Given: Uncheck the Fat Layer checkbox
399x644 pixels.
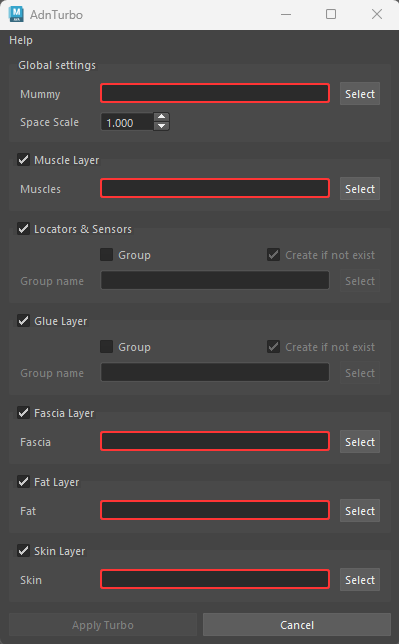Looking at the screenshot, I should coord(23,481).
